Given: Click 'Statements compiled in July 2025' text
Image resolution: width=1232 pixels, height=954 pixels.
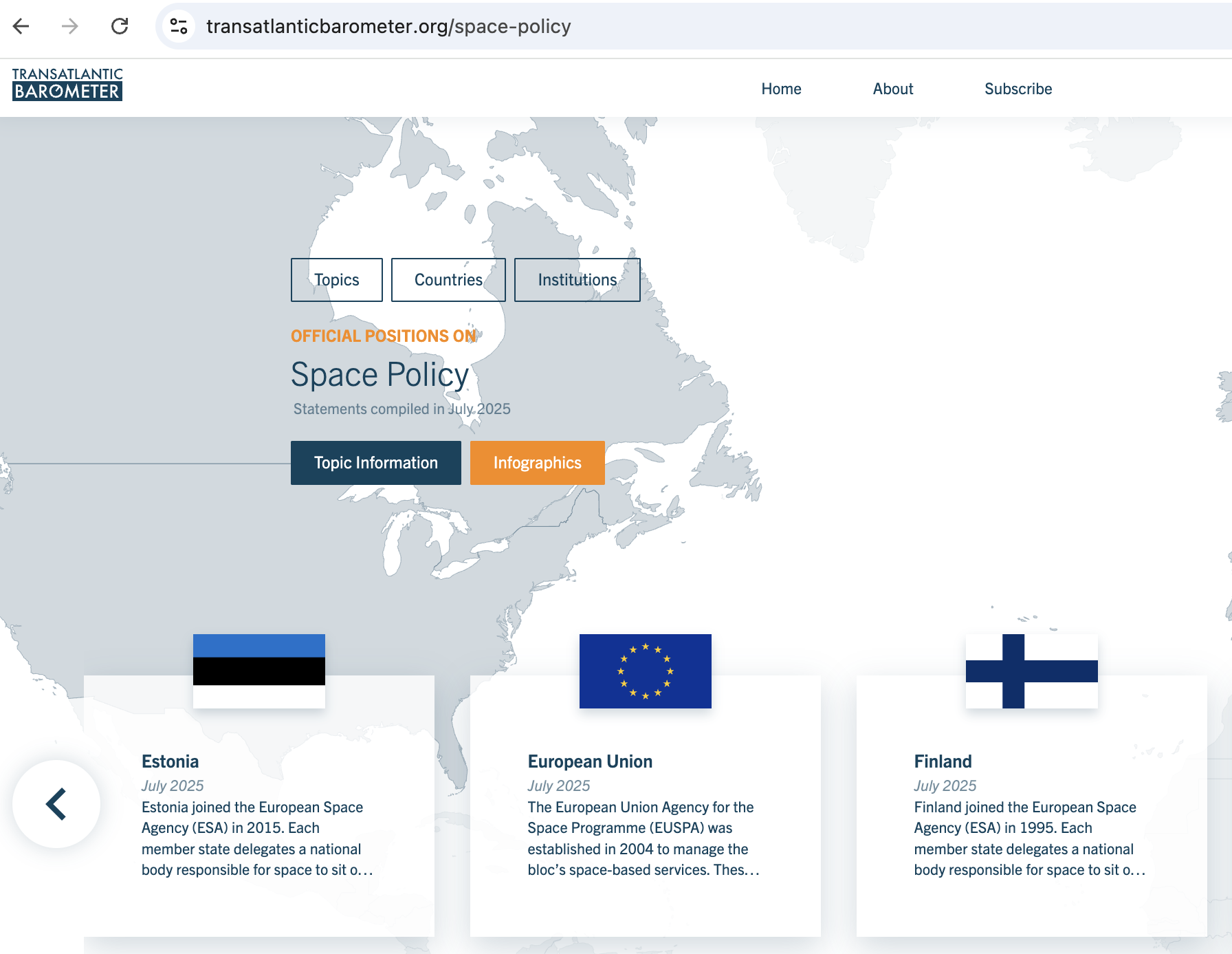Looking at the screenshot, I should coord(402,409).
